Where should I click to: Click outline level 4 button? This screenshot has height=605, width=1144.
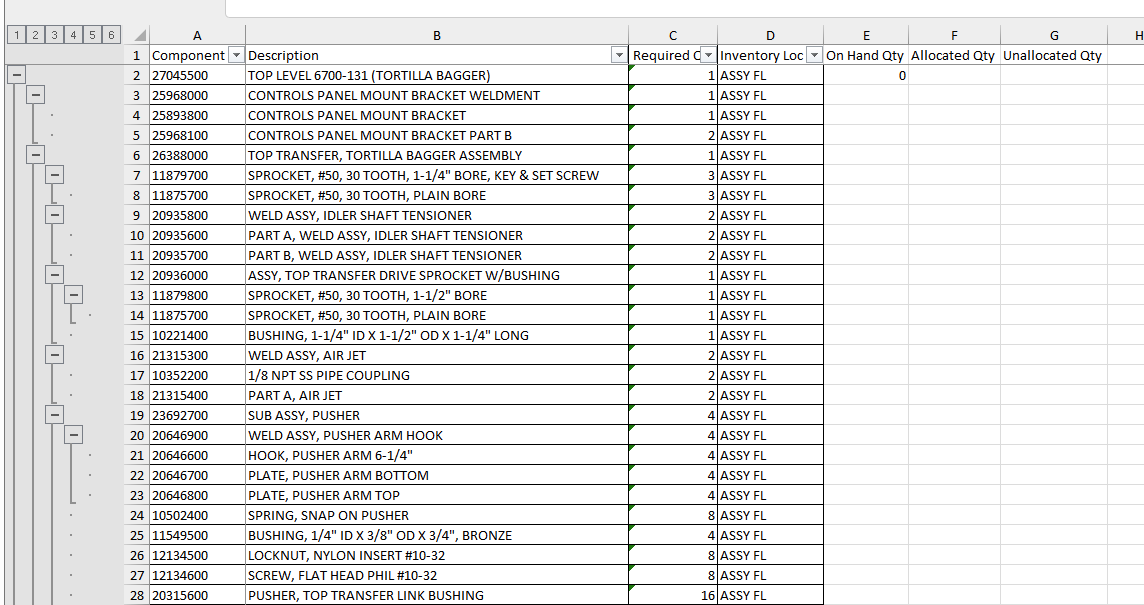[x=73, y=35]
